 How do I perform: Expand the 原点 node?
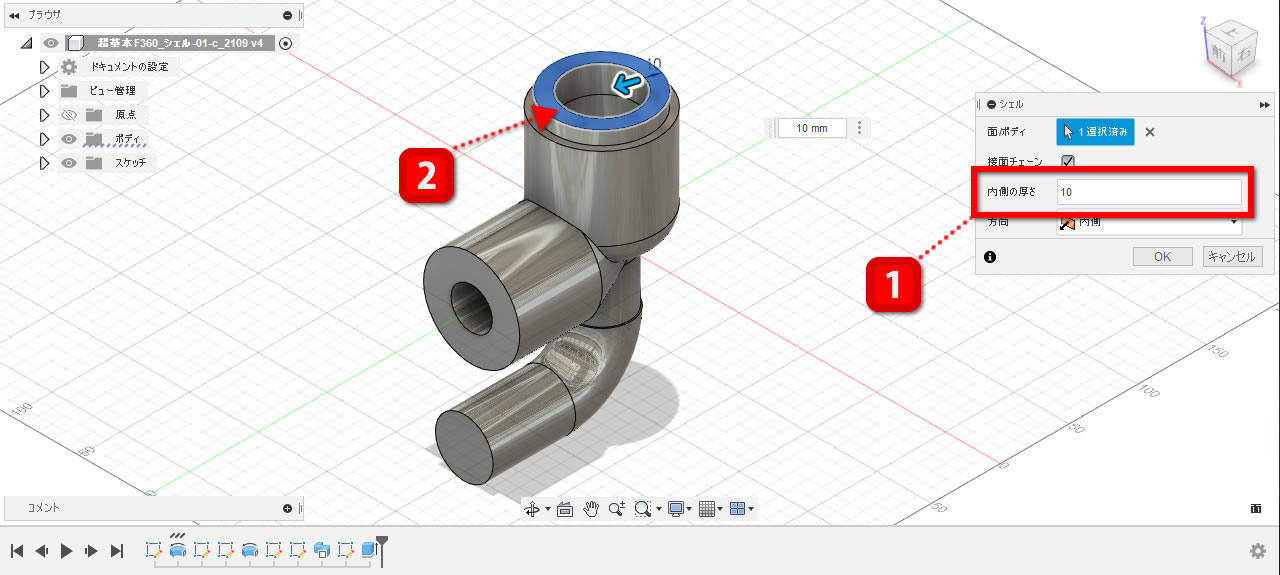[44, 115]
